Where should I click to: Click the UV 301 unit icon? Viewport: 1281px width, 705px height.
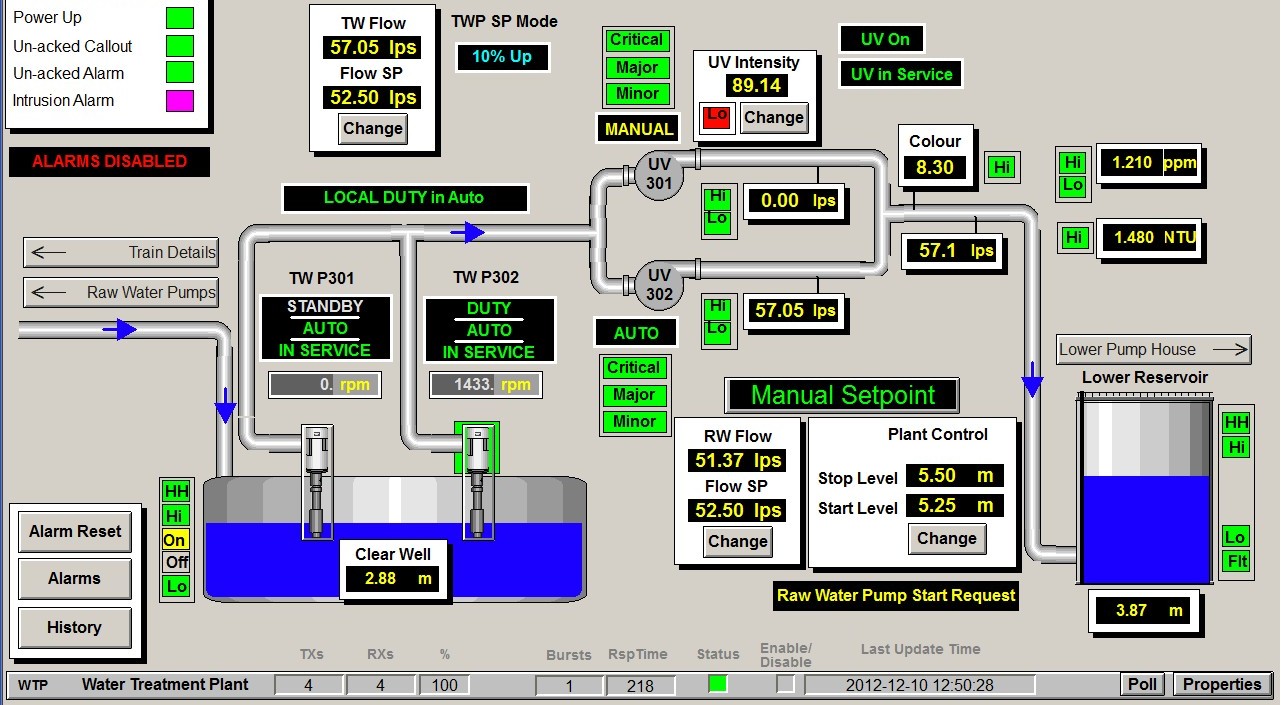(x=659, y=173)
